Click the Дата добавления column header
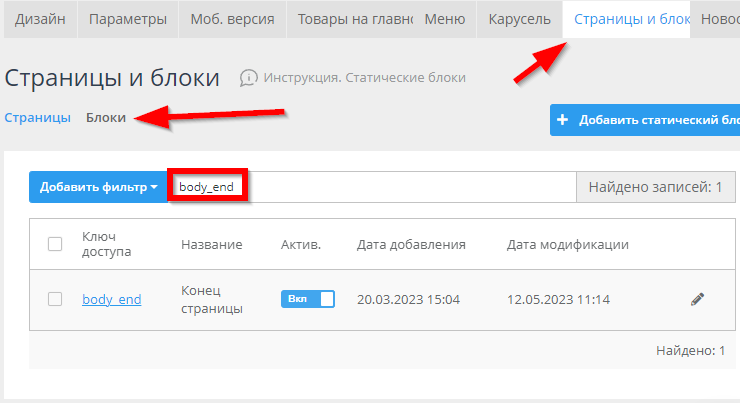The width and height of the screenshot is (740, 403). 411,244
